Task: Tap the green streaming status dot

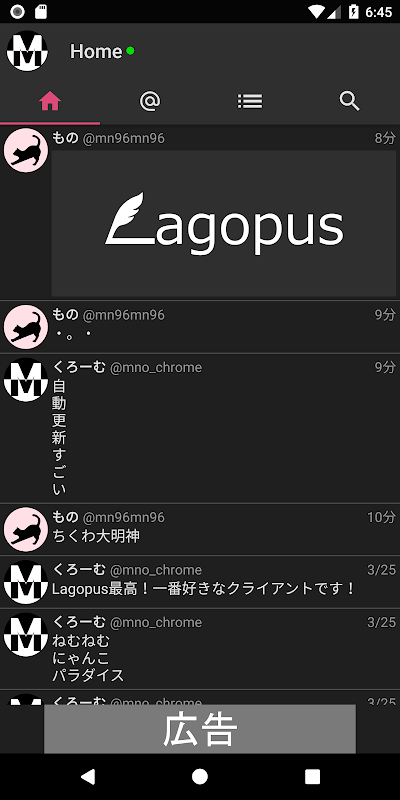Action: (130, 51)
